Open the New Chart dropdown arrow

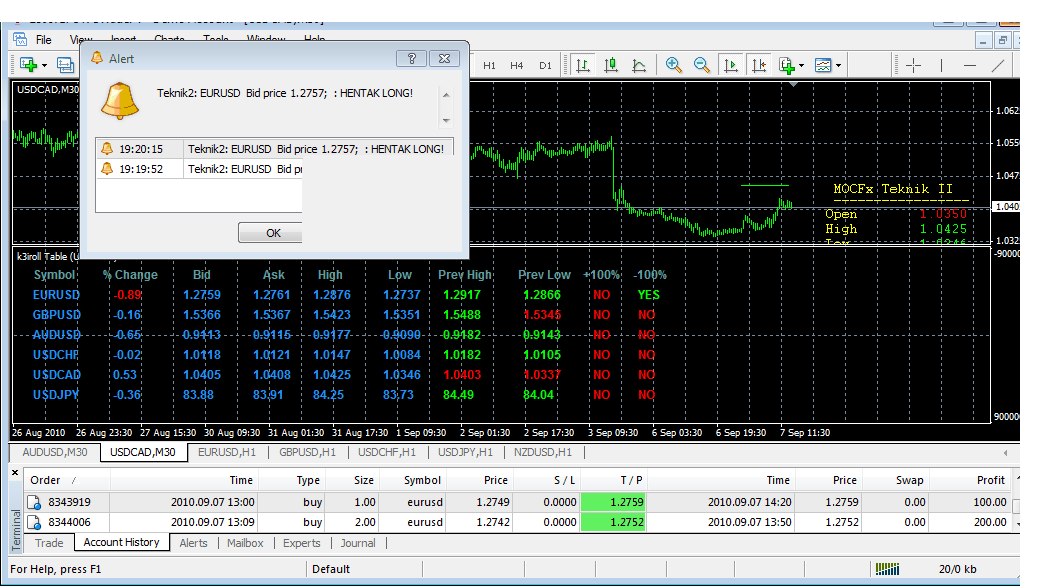click(44, 65)
